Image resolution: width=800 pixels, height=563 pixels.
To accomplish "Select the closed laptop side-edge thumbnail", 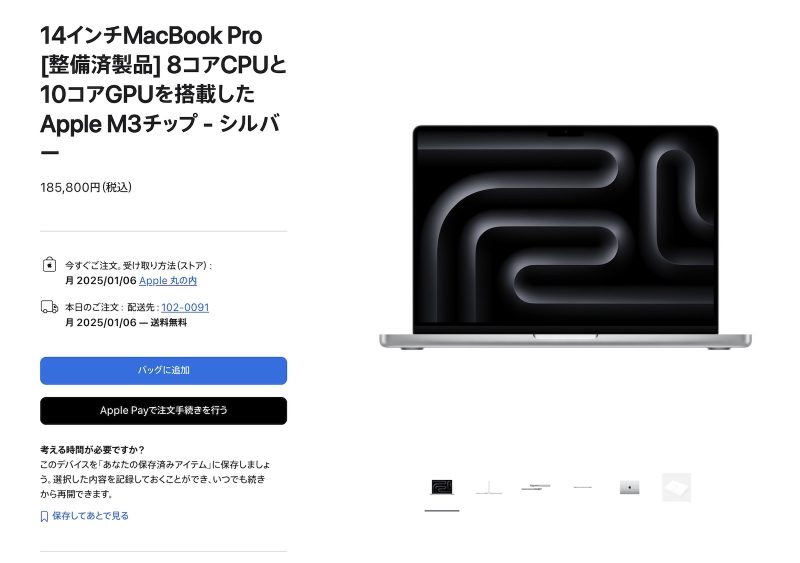I will coord(583,487).
